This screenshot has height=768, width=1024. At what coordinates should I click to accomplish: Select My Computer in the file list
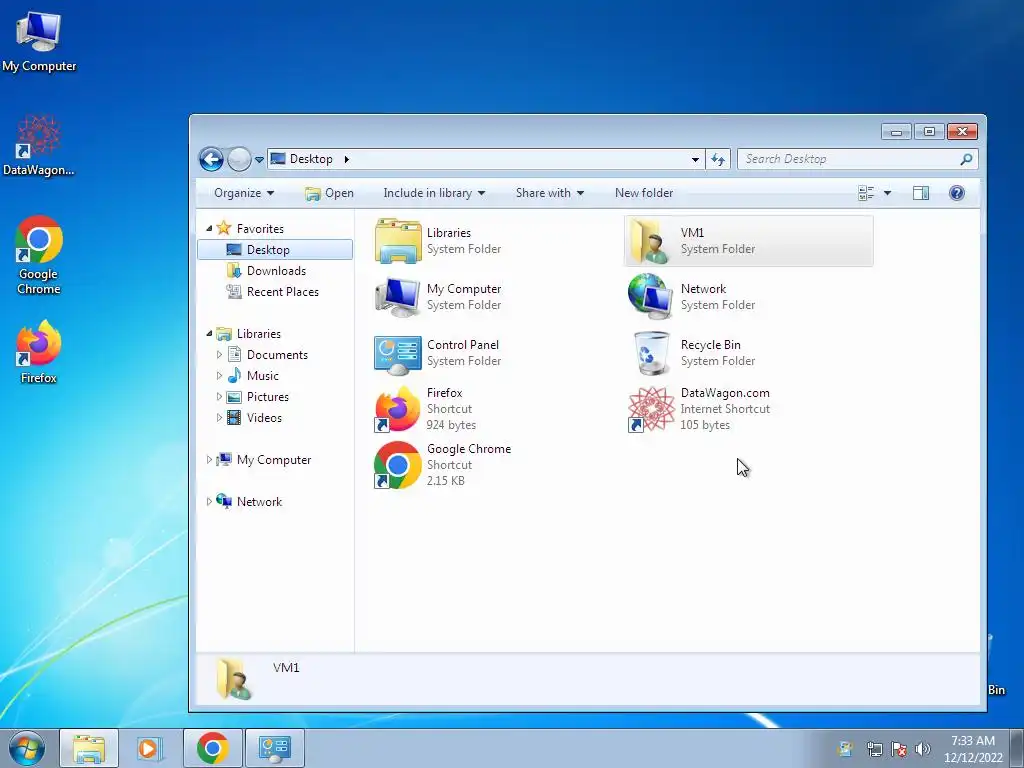[x=439, y=297]
